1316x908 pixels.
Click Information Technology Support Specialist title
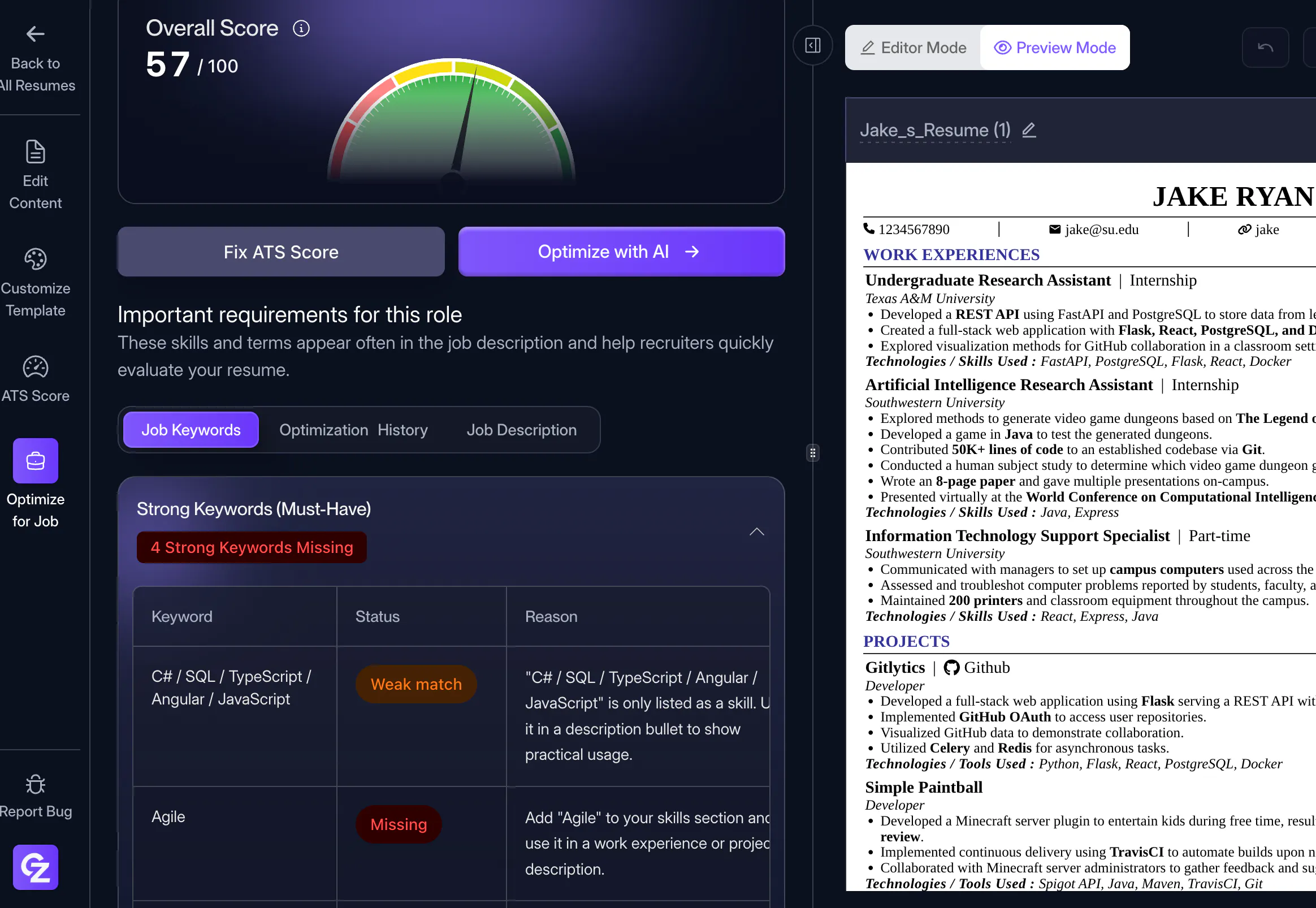[x=1018, y=536]
